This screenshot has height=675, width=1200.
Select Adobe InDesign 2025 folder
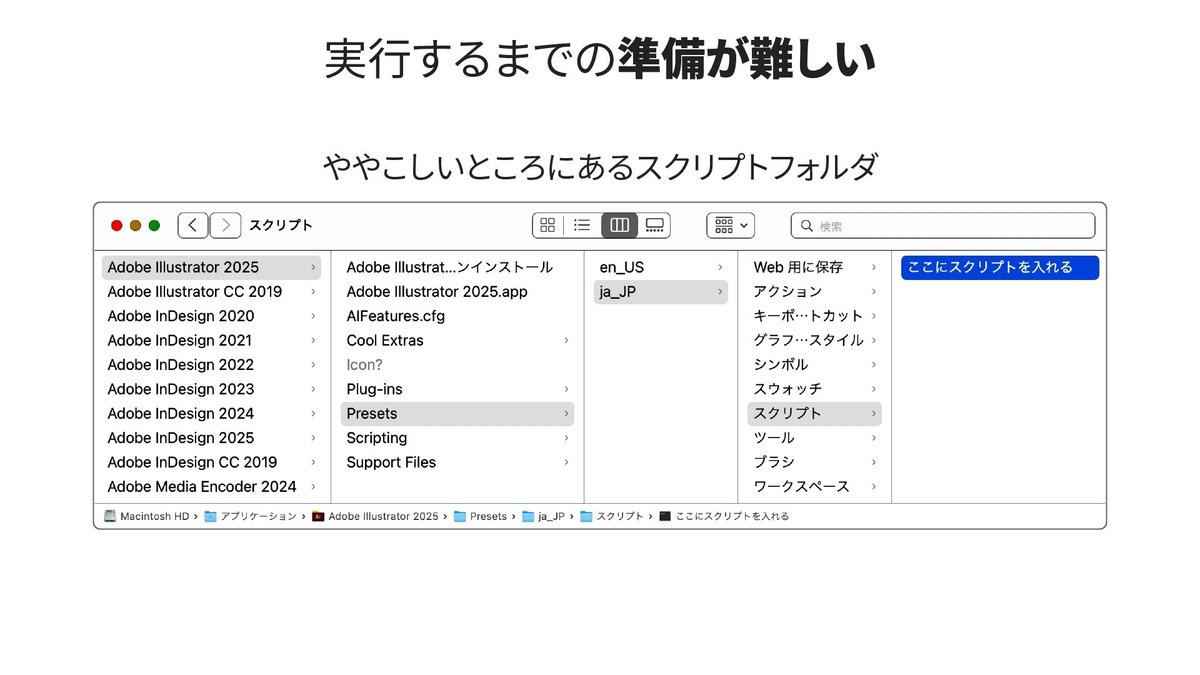pos(211,438)
